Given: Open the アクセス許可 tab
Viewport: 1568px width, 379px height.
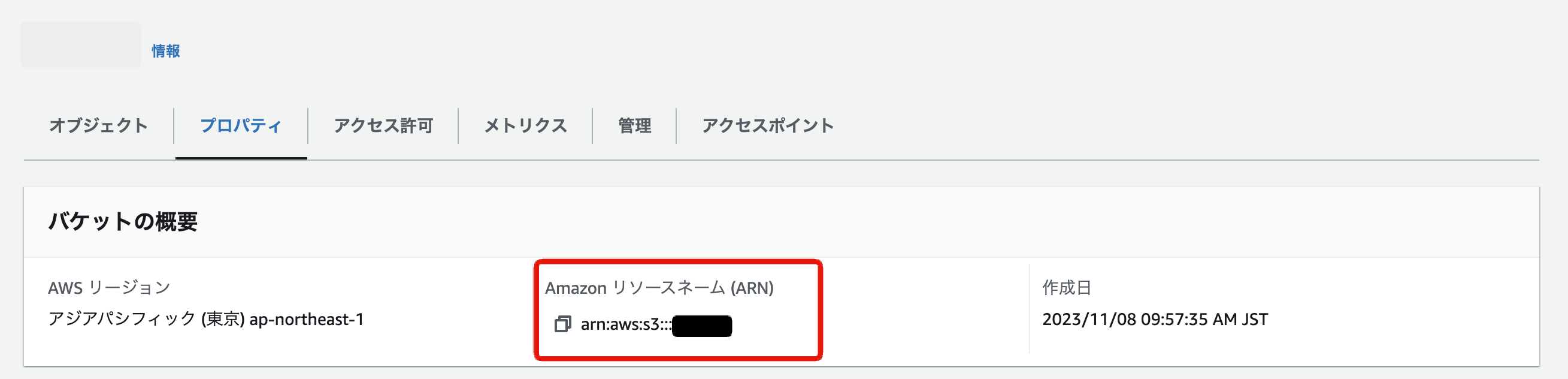Looking at the screenshot, I should pos(383,125).
